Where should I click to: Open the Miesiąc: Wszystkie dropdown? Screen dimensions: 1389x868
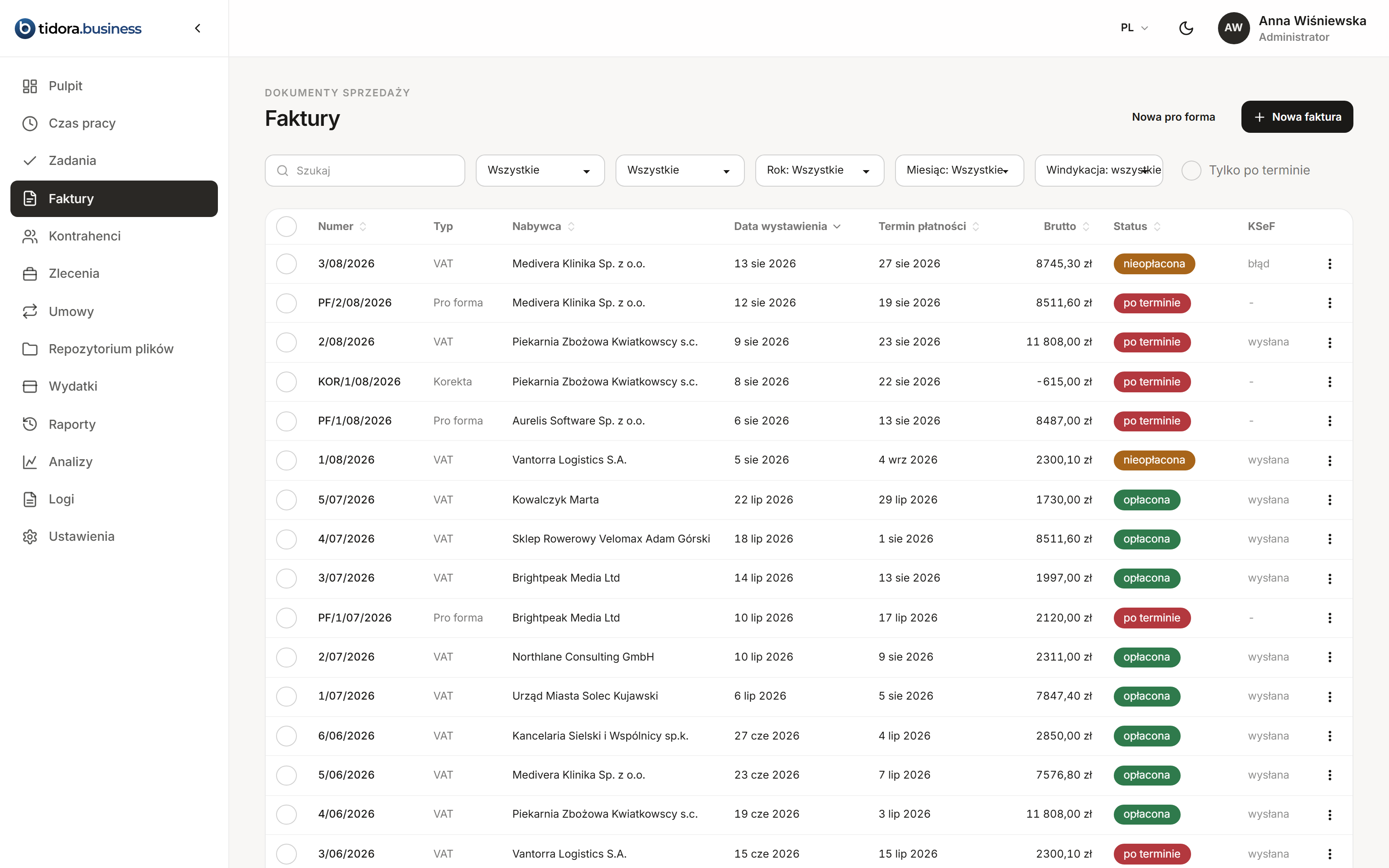pos(959,171)
